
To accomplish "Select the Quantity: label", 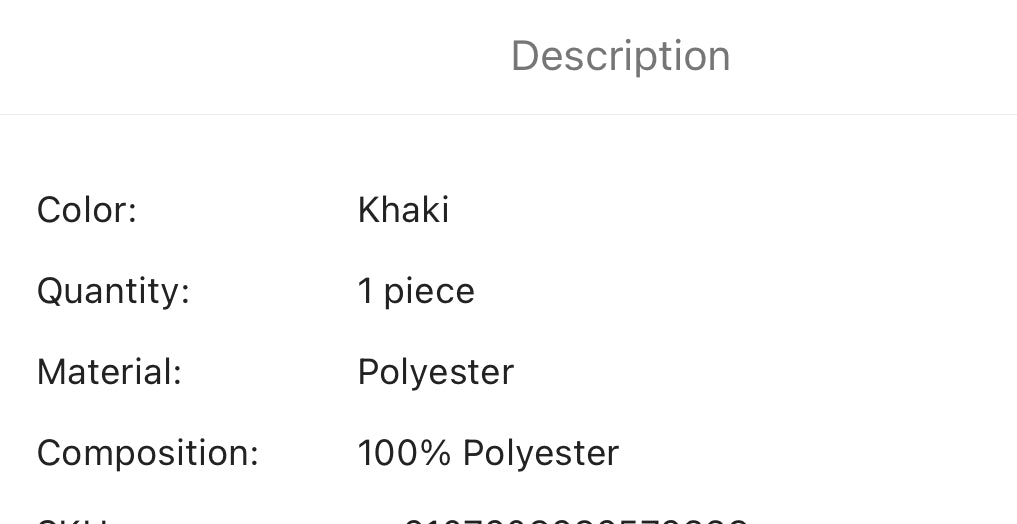I will [x=114, y=291].
